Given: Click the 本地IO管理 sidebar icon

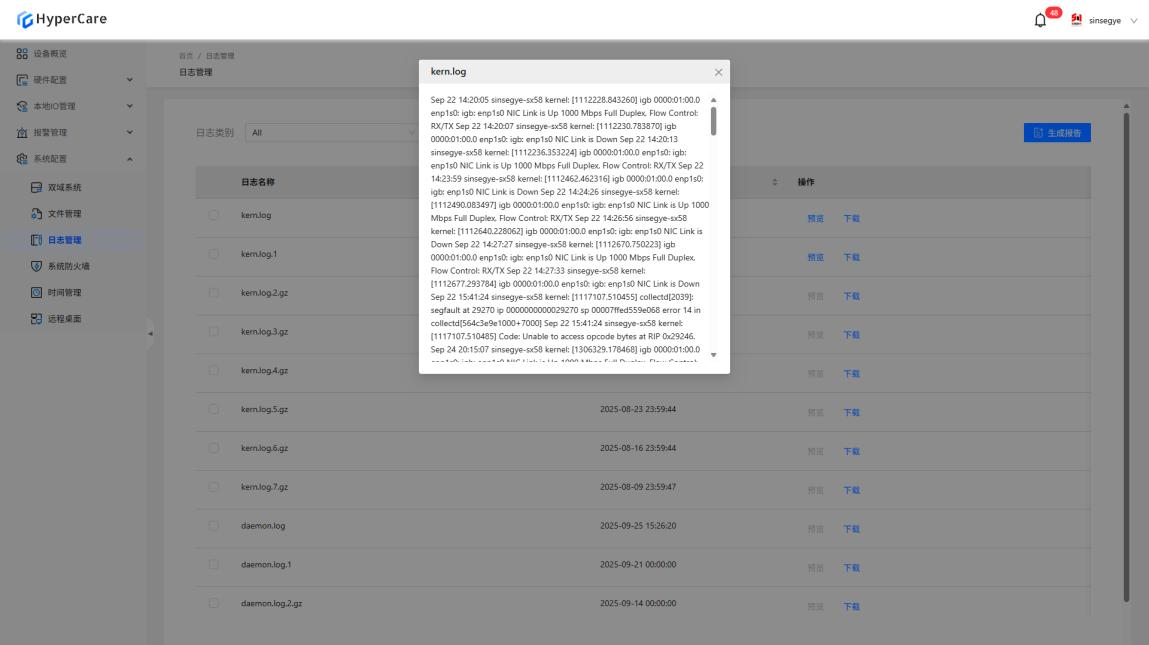Looking at the screenshot, I should coord(22,106).
